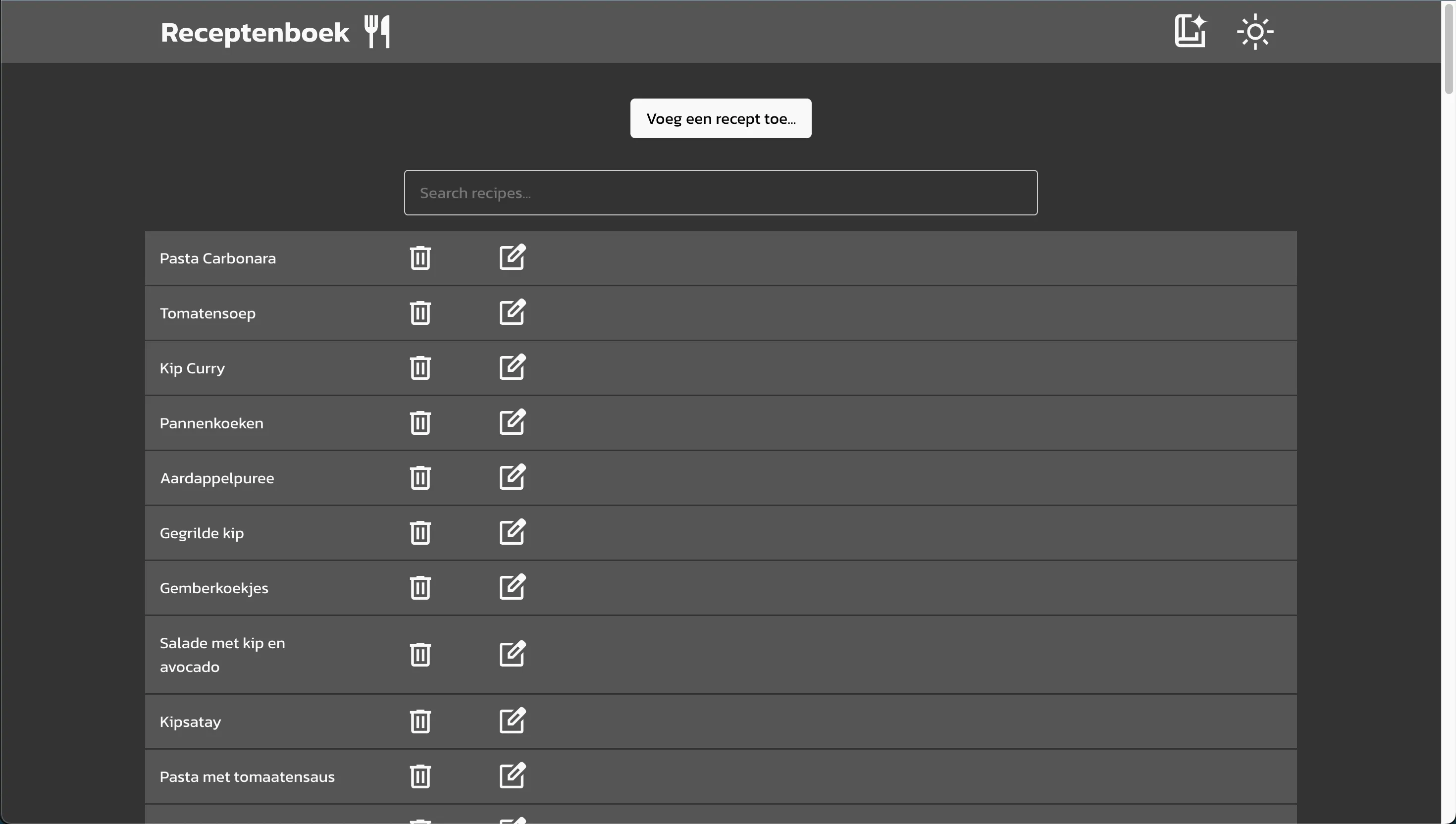Edit the Salade met kip en avocado recipe
This screenshot has height=824, width=1456.
coord(512,654)
